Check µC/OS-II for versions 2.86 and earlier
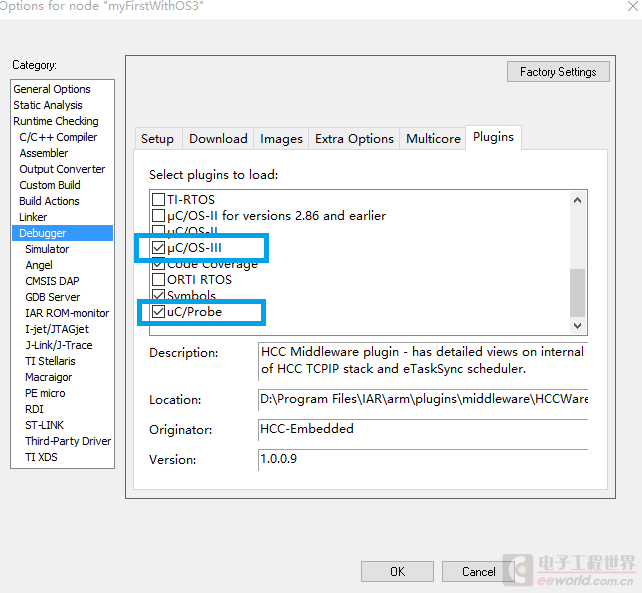This screenshot has width=642, height=593. 158,215
